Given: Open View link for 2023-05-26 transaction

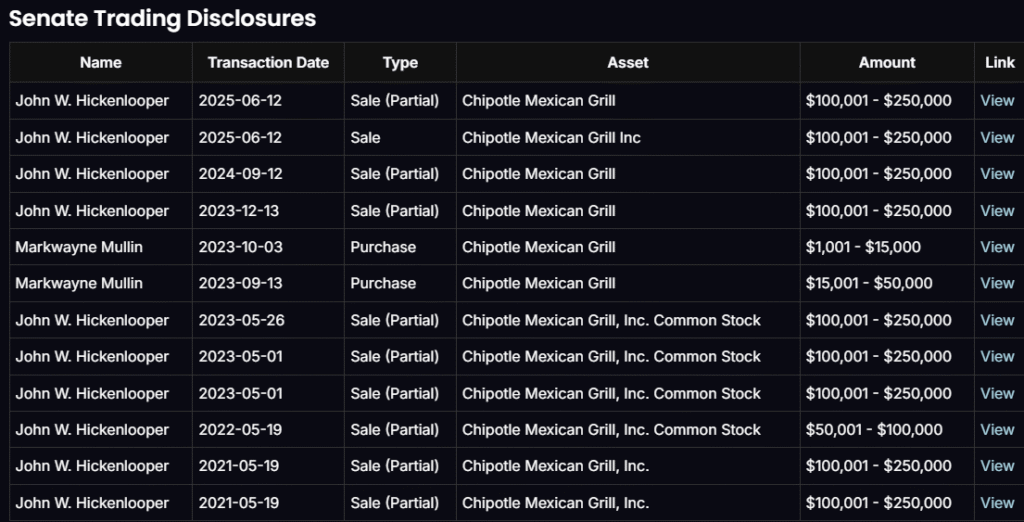Looking at the screenshot, I should (997, 321).
